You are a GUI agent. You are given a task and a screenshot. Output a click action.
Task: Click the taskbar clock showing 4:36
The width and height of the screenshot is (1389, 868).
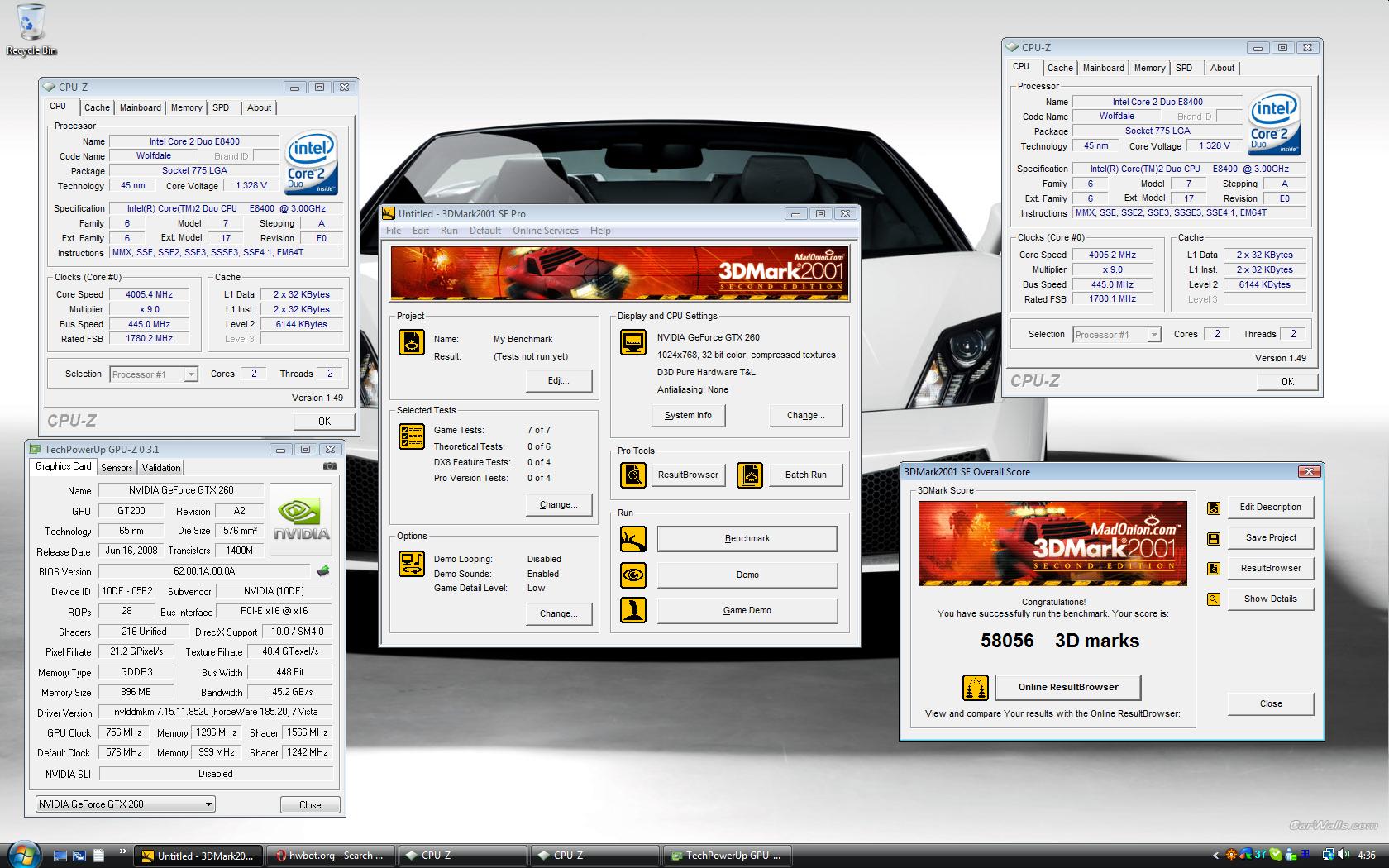click(x=1367, y=856)
